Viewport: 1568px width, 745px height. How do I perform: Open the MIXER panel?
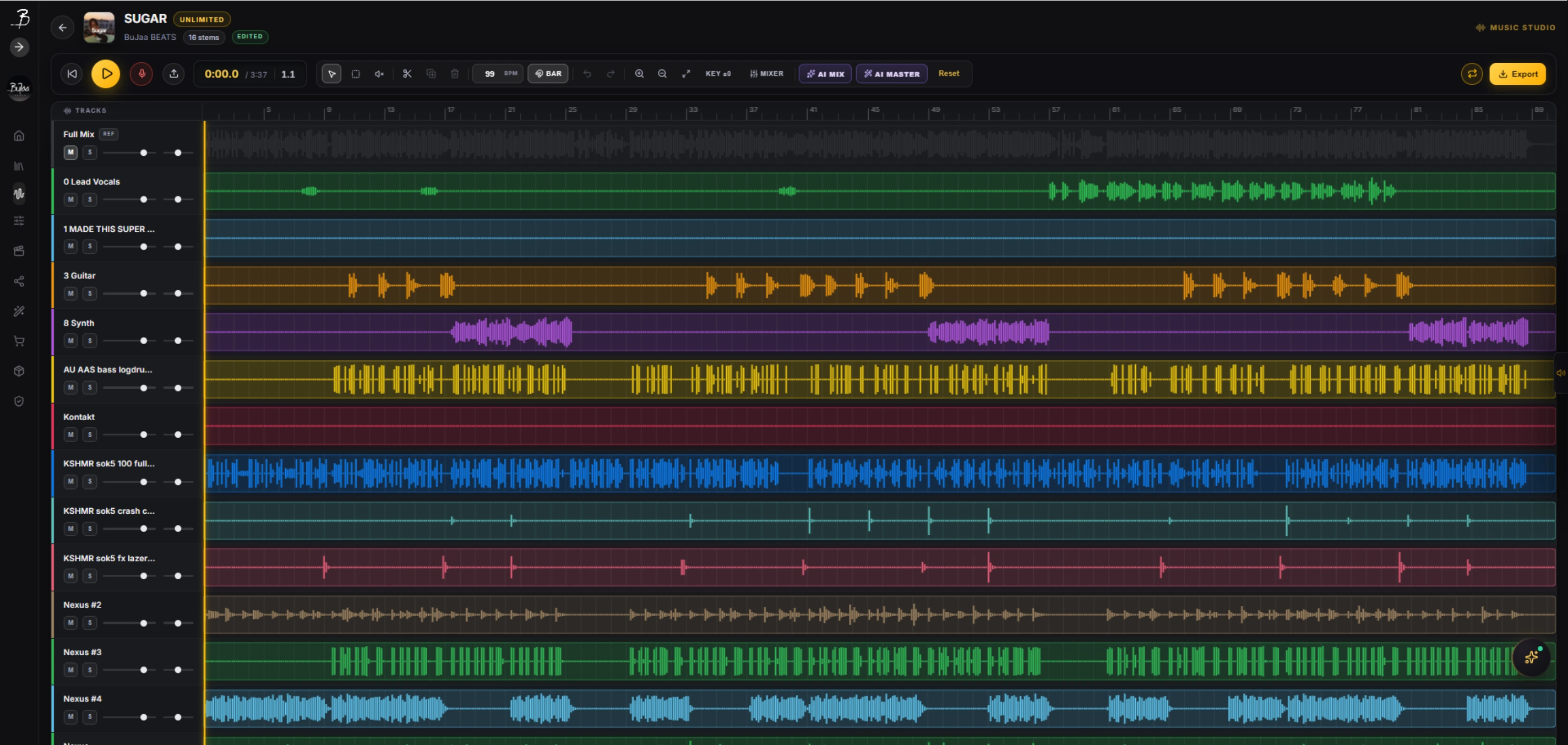coord(766,74)
